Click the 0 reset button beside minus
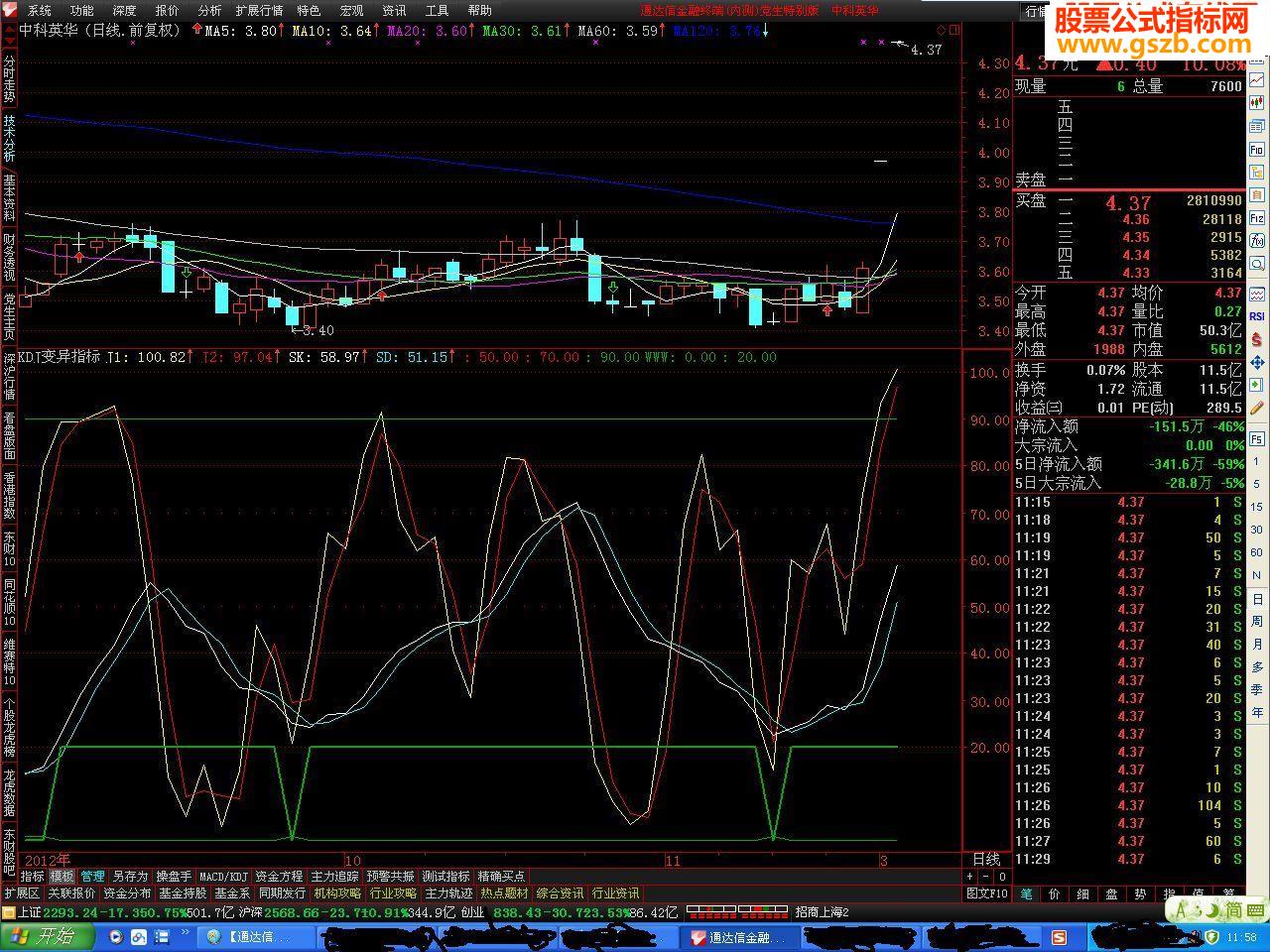This screenshot has height=952, width=1270. tap(1002, 877)
